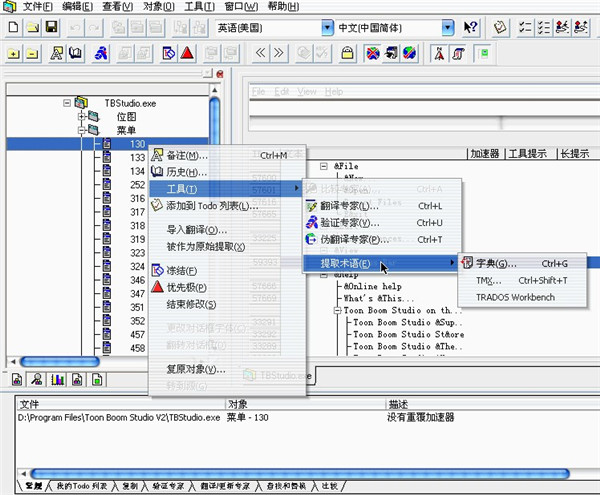Collapse the TBStudio.exe tree node
The height and width of the screenshot is (495, 600).
coord(67,103)
